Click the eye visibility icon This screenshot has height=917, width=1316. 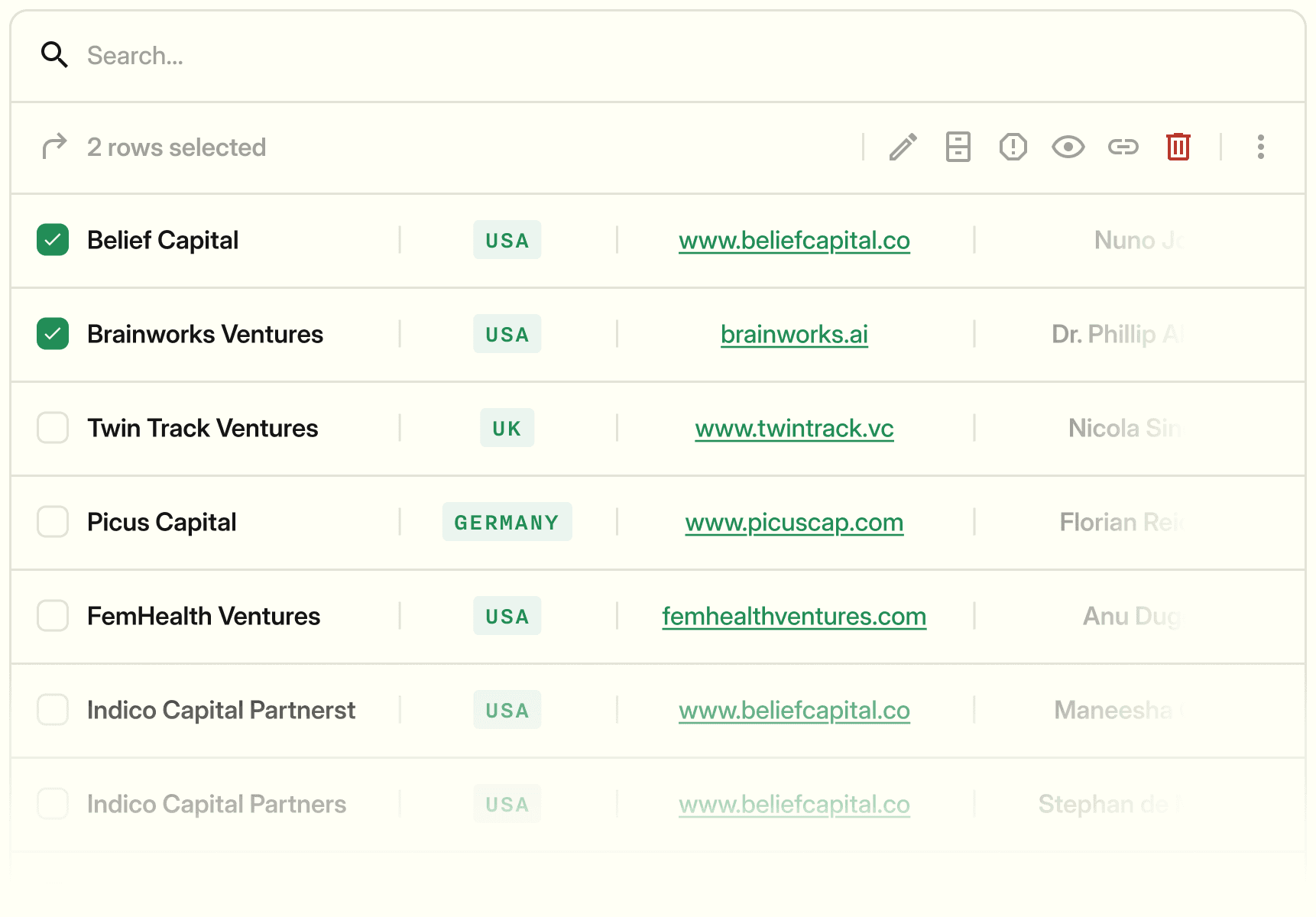tap(1068, 147)
